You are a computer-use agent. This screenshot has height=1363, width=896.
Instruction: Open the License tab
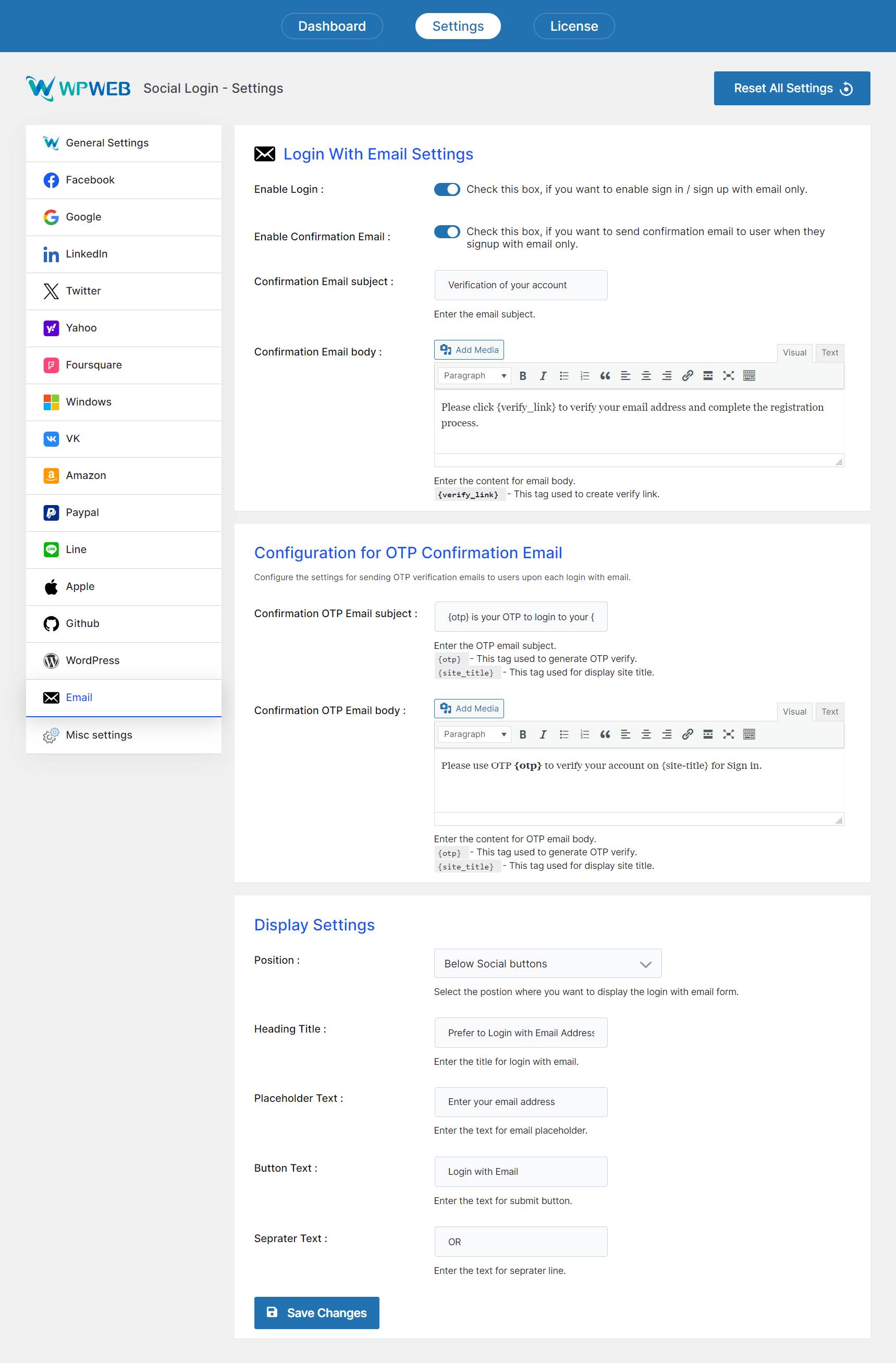click(x=574, y=27)
